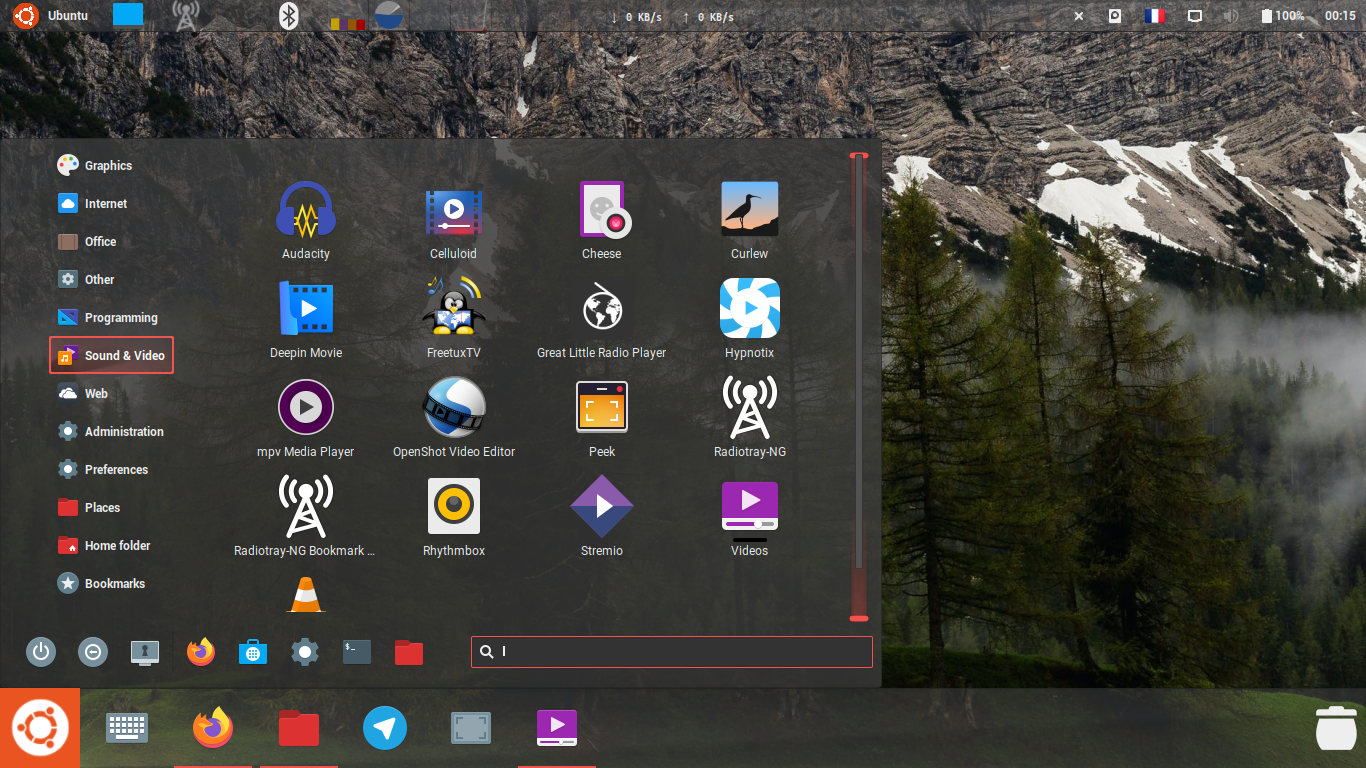Open the 00:15 clock

click(x=1340, y=16)
